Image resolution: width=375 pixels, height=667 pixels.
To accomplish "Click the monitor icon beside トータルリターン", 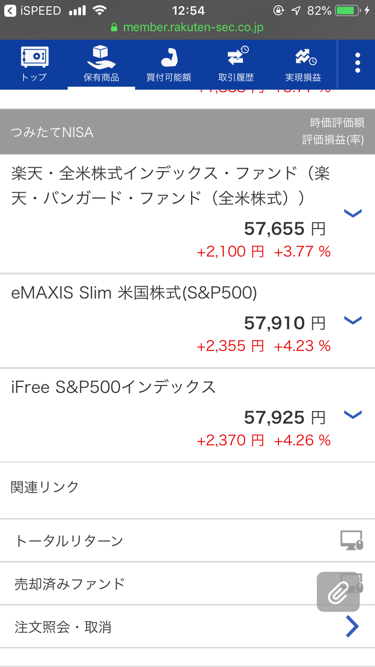I will click(352, 541).
